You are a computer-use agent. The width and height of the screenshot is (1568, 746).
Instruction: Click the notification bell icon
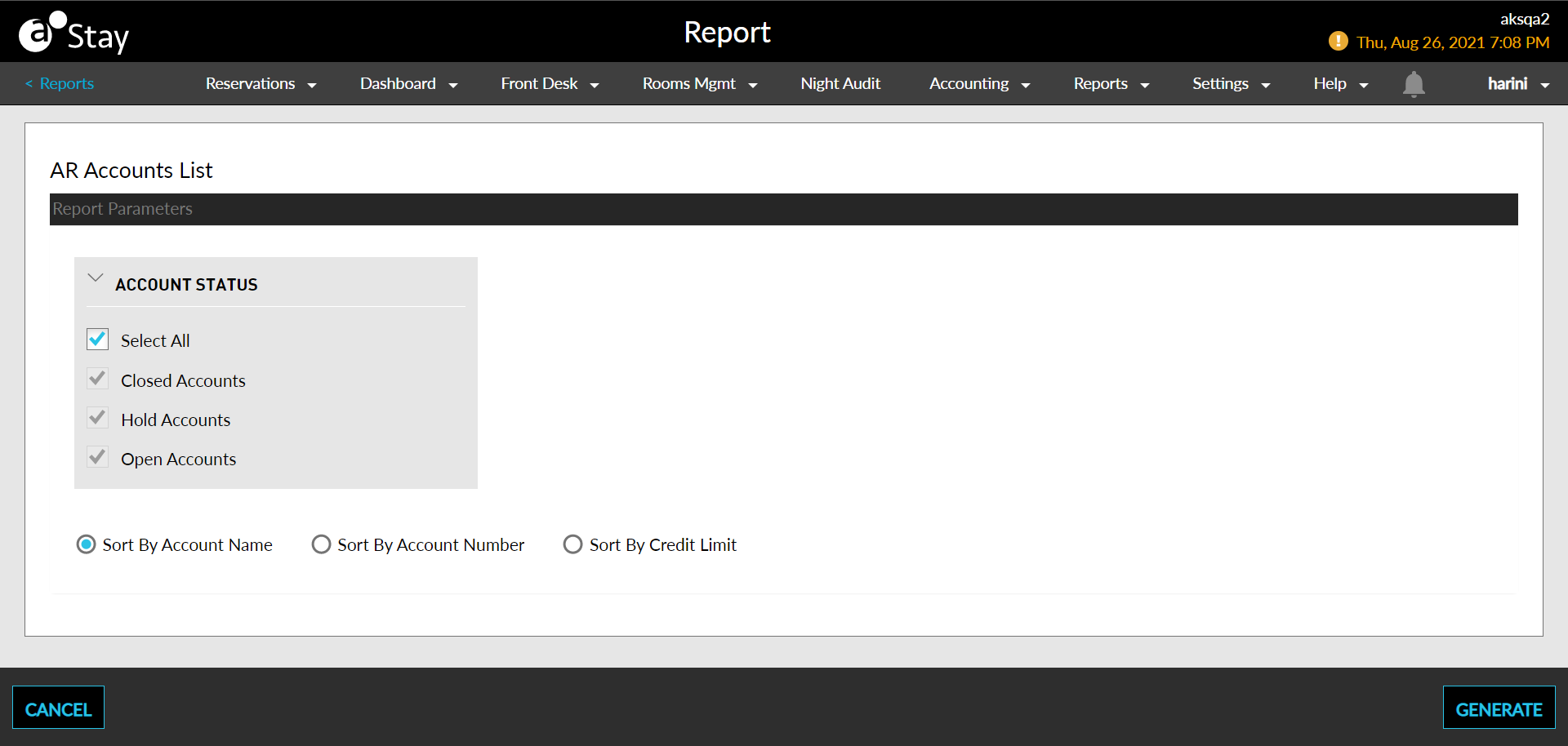click(x=1413, y=84)
